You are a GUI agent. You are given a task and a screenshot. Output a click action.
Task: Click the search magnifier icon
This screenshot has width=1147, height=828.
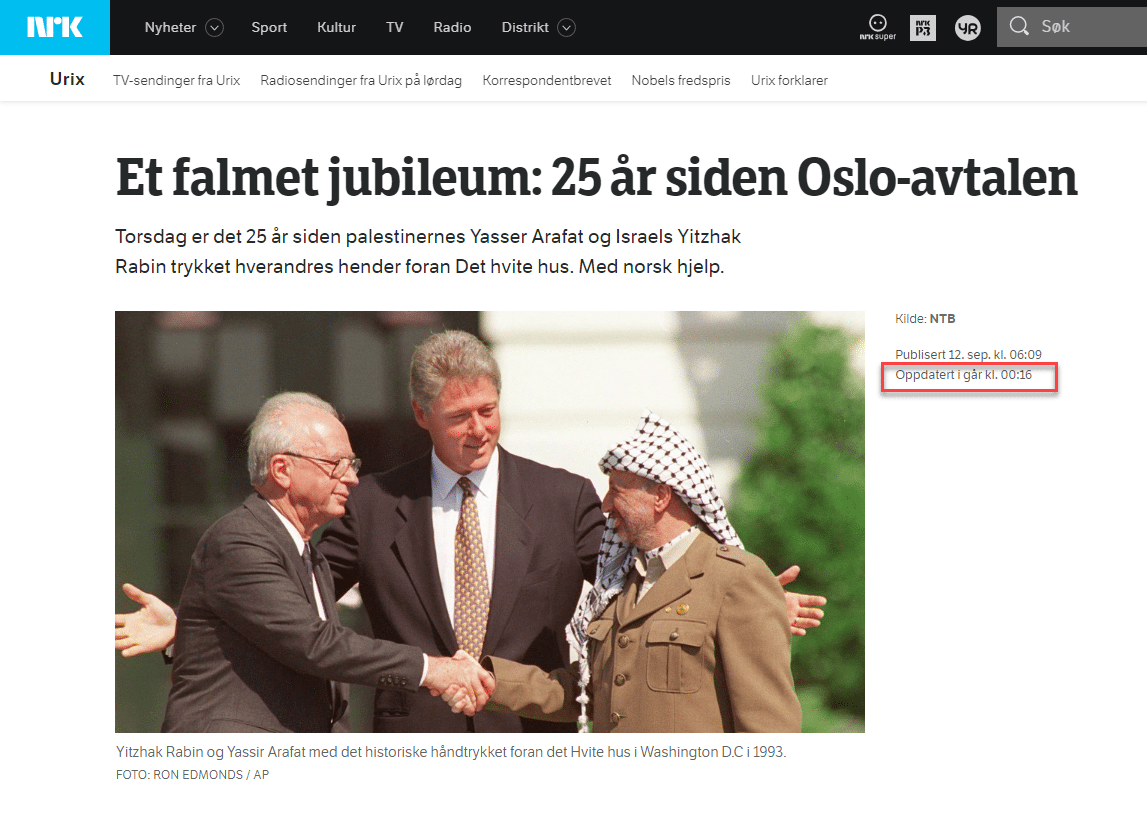click(1019, 26)
